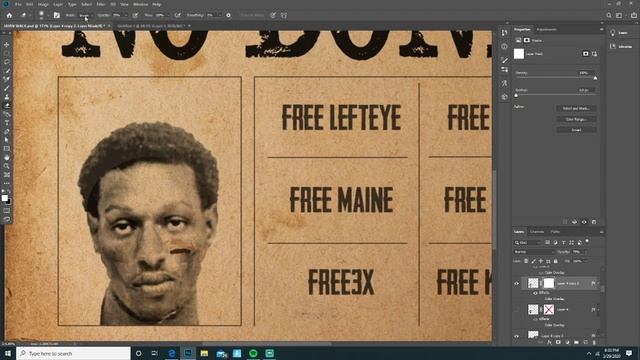Image resolution: width=640 pixels, height=360 pixels.
Task: Toggle visibility of bottom partially visible layer
Action: coord(516,336)
